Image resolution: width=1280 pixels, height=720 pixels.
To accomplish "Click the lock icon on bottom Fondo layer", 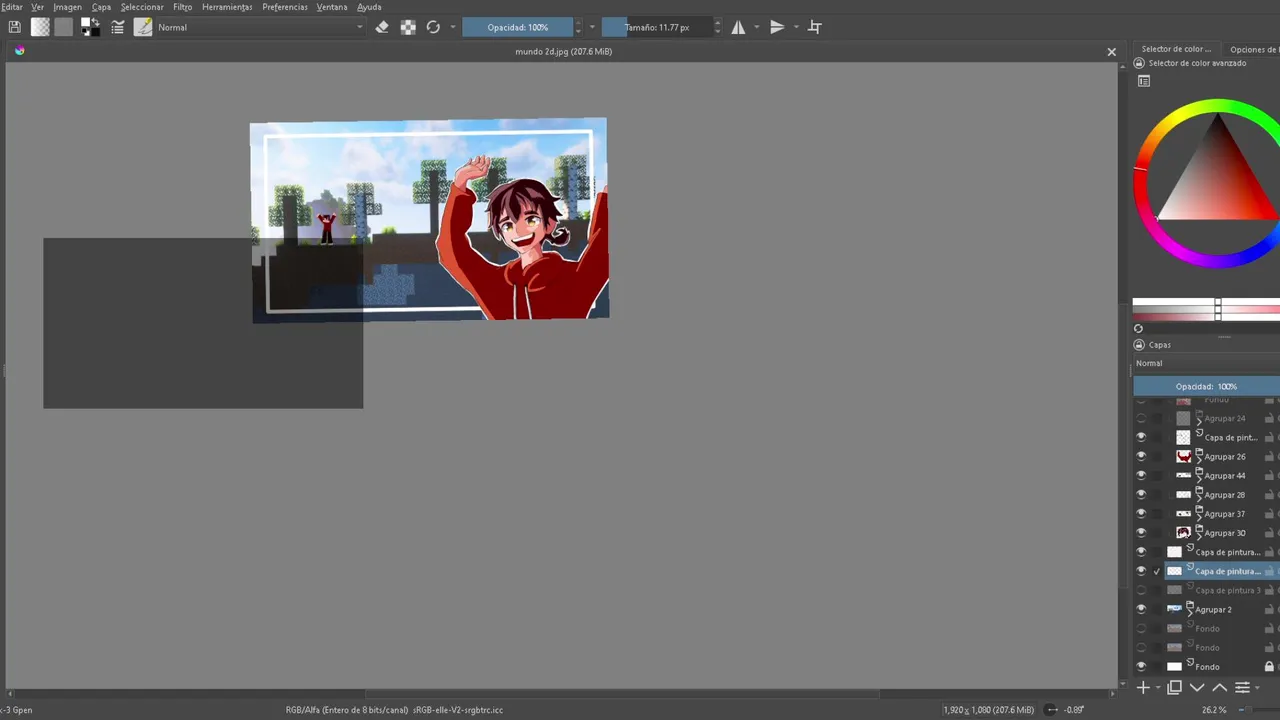I will tap(1269, 667).
